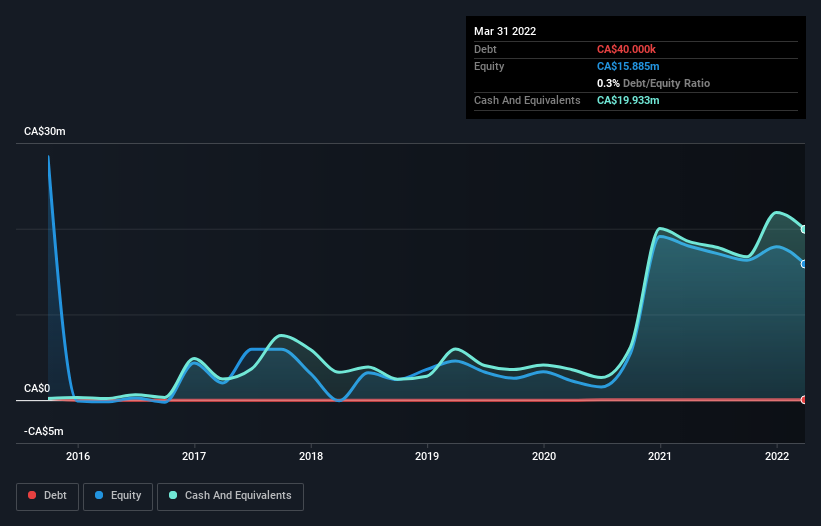Toggle the Equity legend button
This screenshot has height=526, width=821.
[x=118, y=496]
